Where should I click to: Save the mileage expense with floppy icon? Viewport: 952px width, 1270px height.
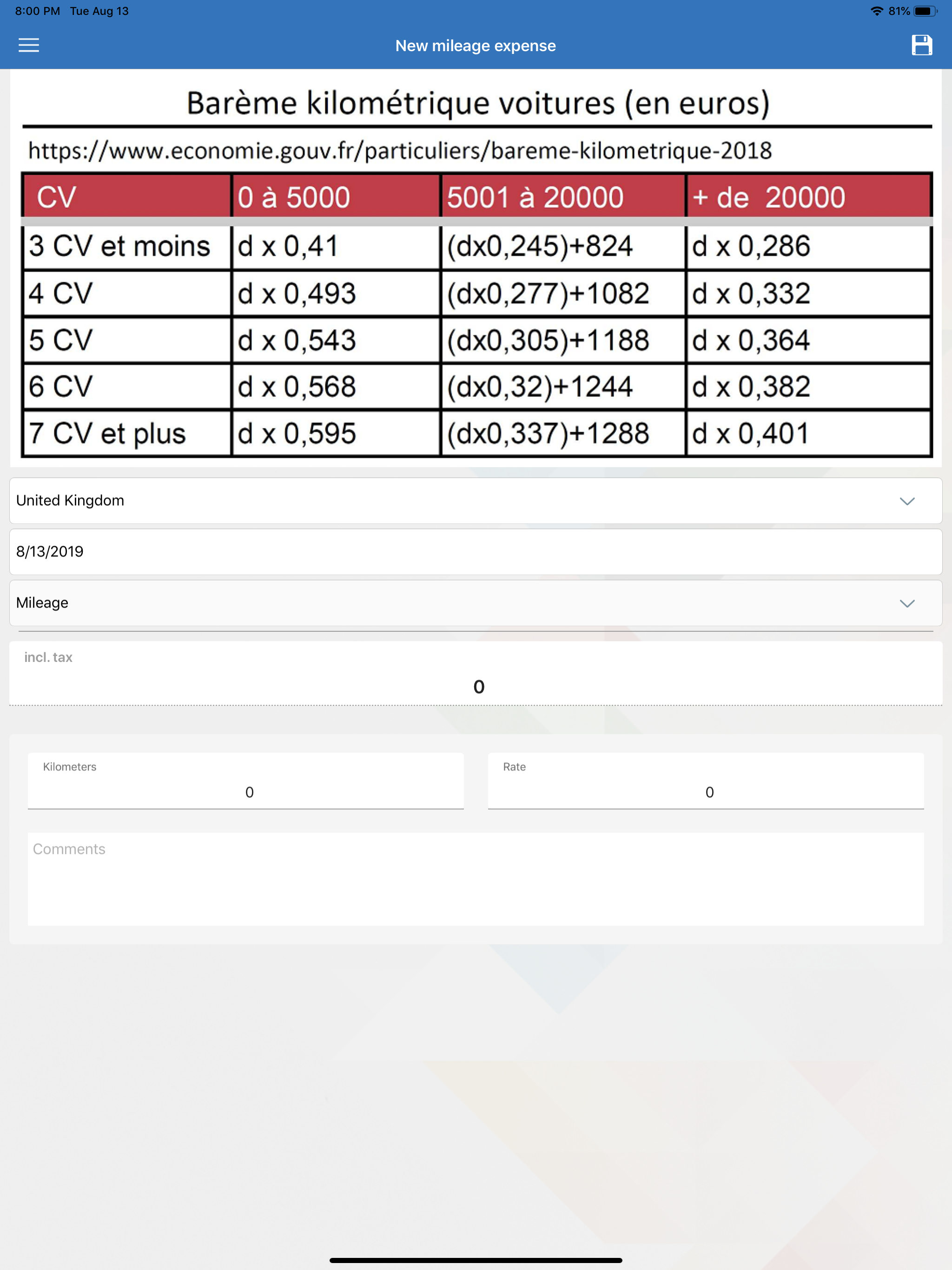point(922,46)
